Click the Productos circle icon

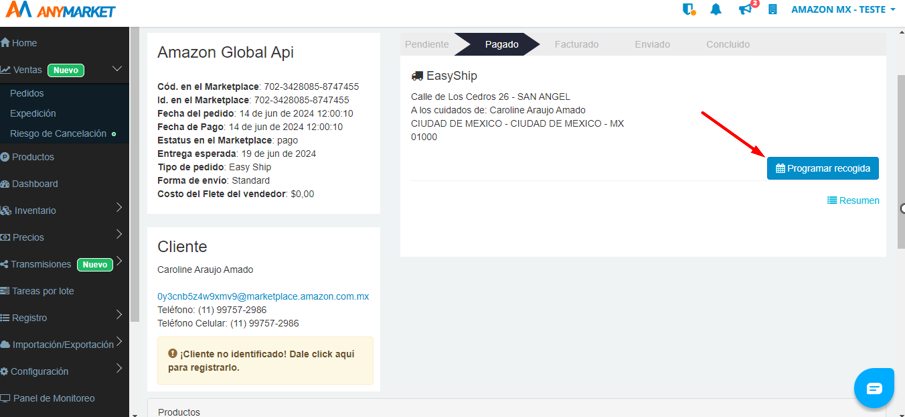click(x=5, y=157)
